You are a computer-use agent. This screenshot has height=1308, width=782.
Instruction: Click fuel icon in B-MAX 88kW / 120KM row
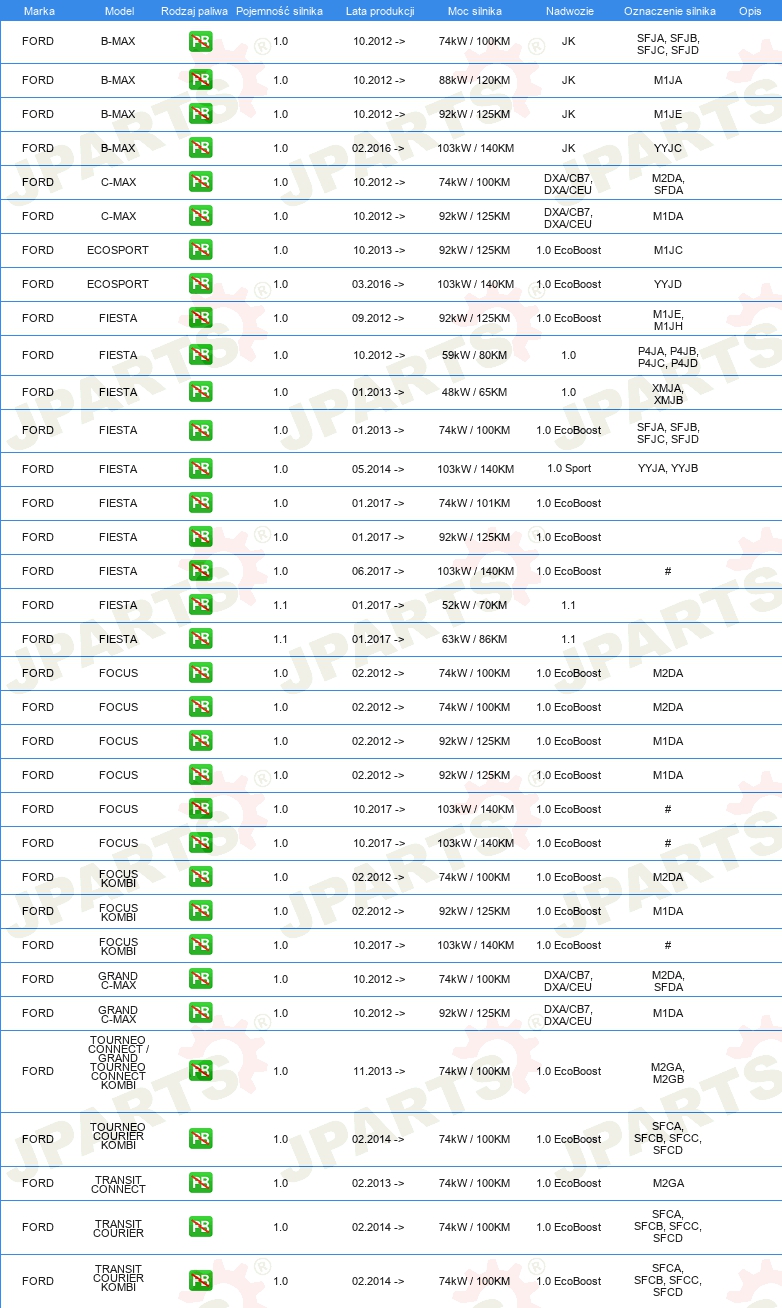click(201, 80)
